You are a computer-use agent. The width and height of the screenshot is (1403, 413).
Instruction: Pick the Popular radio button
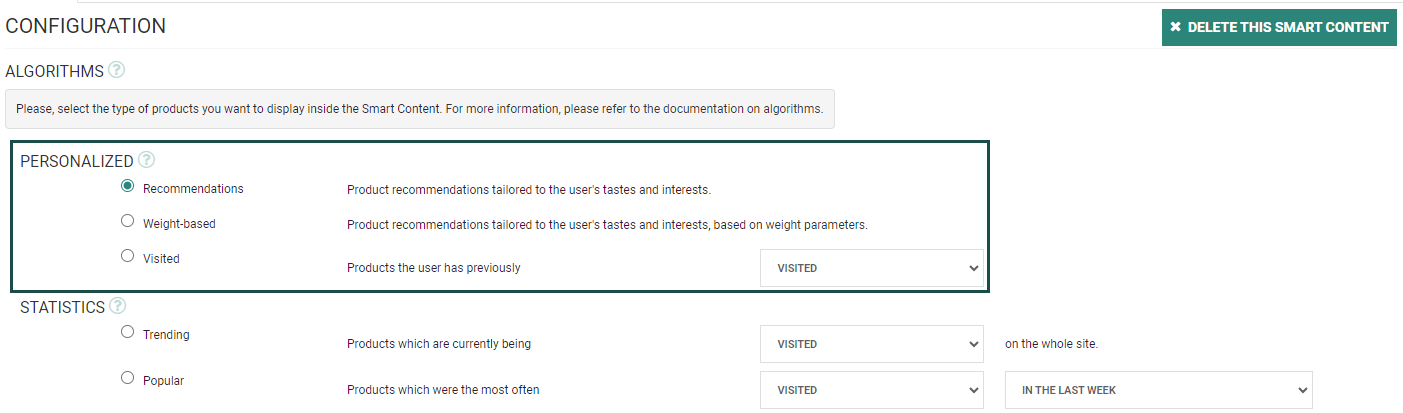coord(127,378)
